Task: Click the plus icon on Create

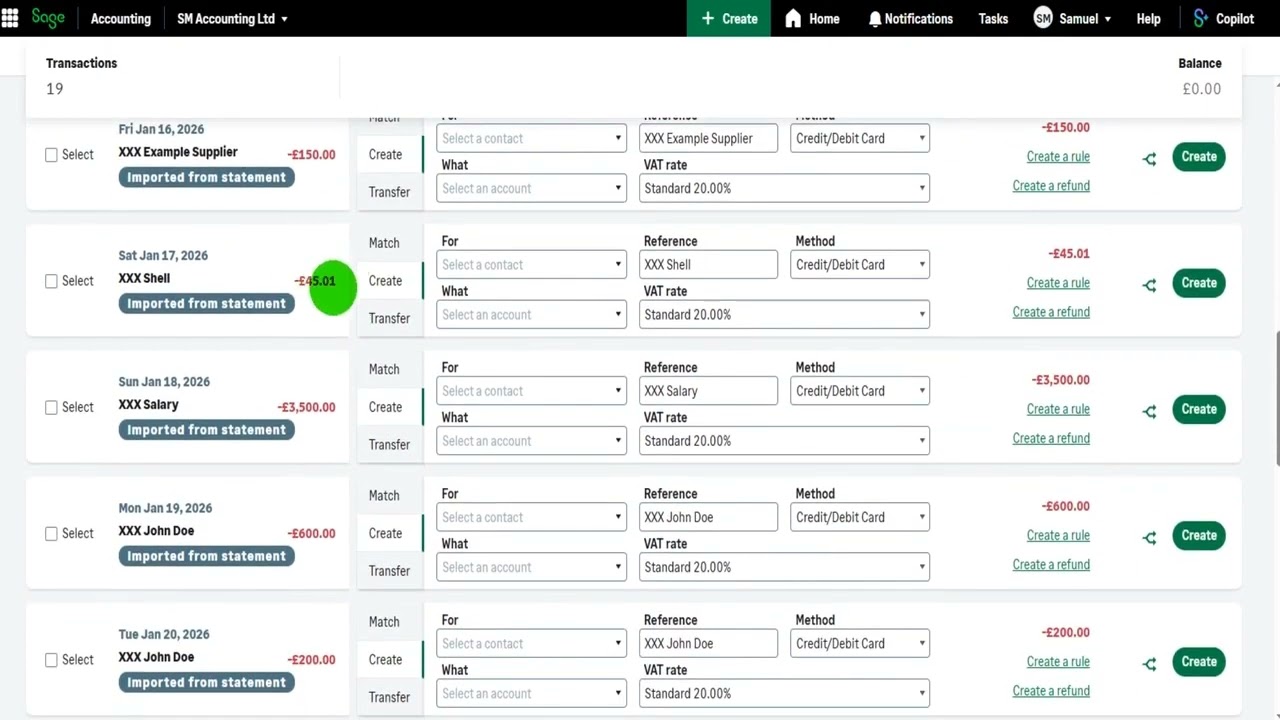Action: tap(708, 18)
